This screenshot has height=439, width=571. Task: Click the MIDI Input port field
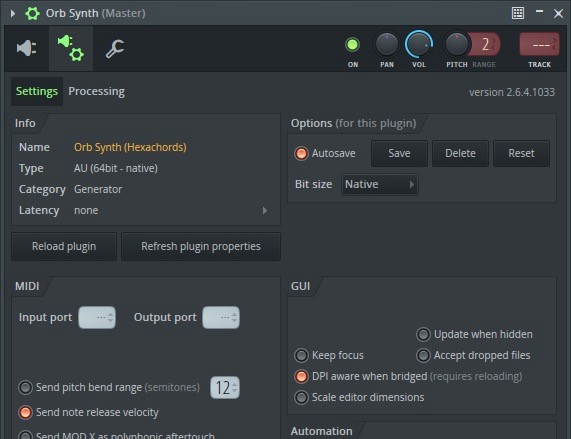[x=97, y=317]
